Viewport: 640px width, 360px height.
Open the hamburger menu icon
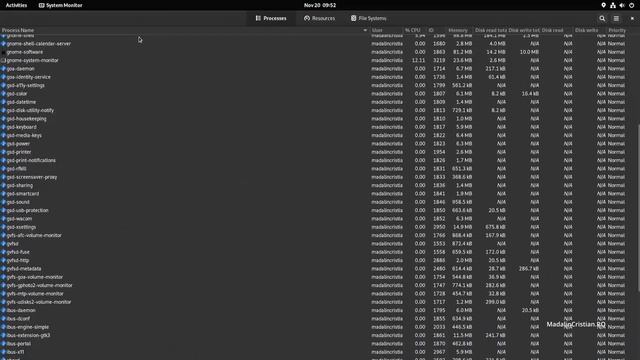pyautogui.click(x=616, y=18)
